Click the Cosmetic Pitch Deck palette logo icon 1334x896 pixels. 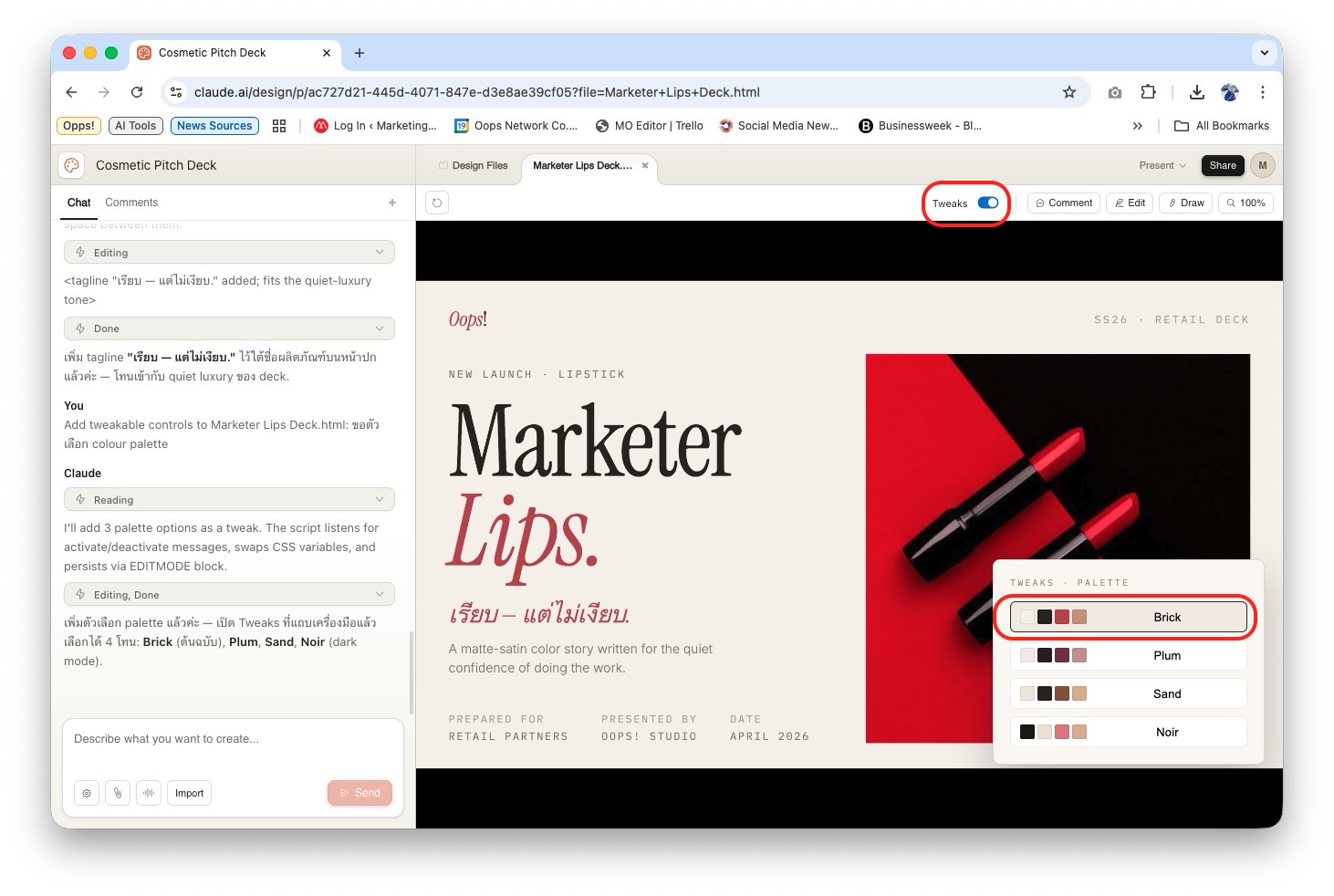pos(72,165)
